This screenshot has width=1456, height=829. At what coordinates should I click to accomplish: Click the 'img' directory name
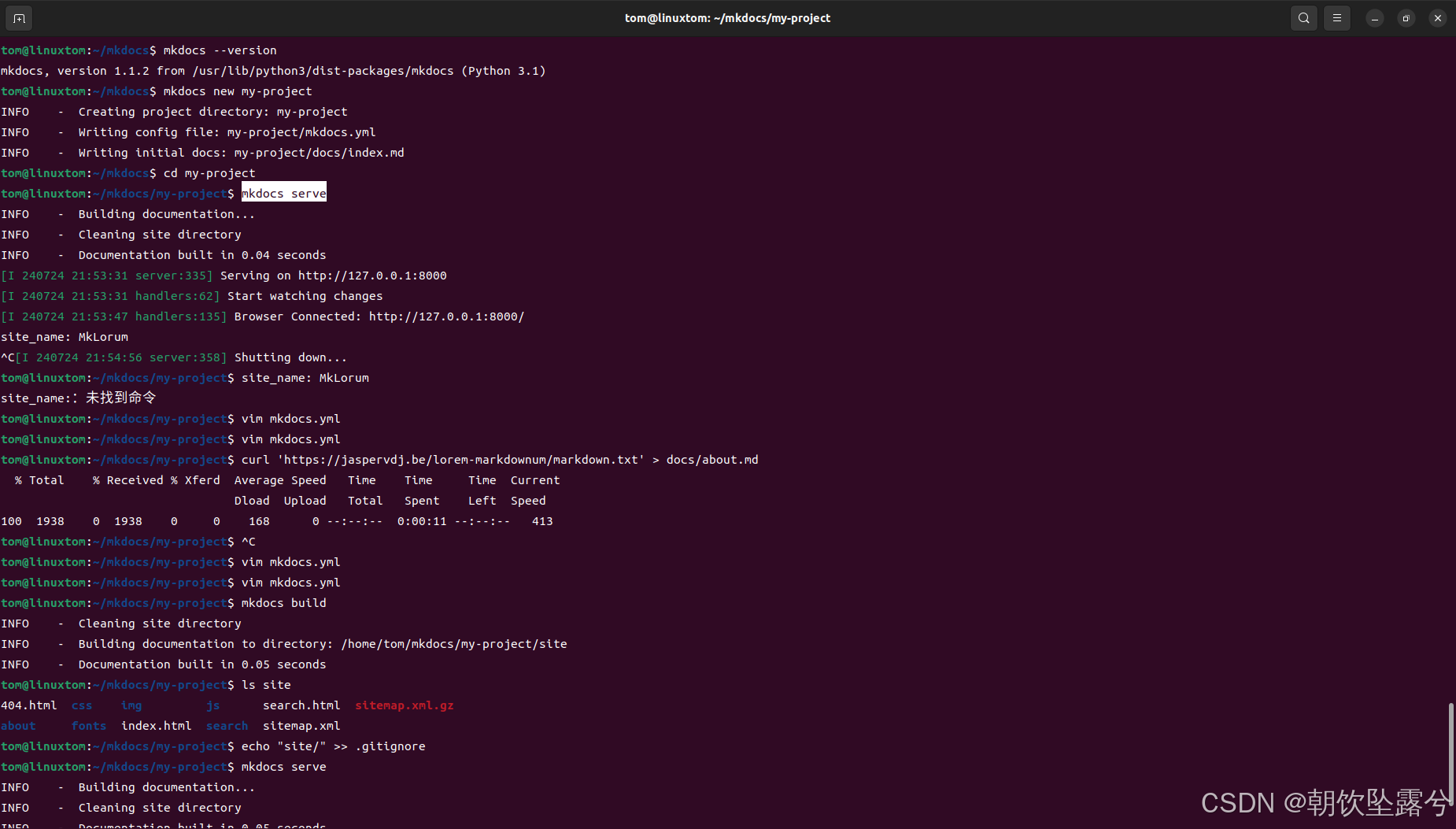(131, 705)
